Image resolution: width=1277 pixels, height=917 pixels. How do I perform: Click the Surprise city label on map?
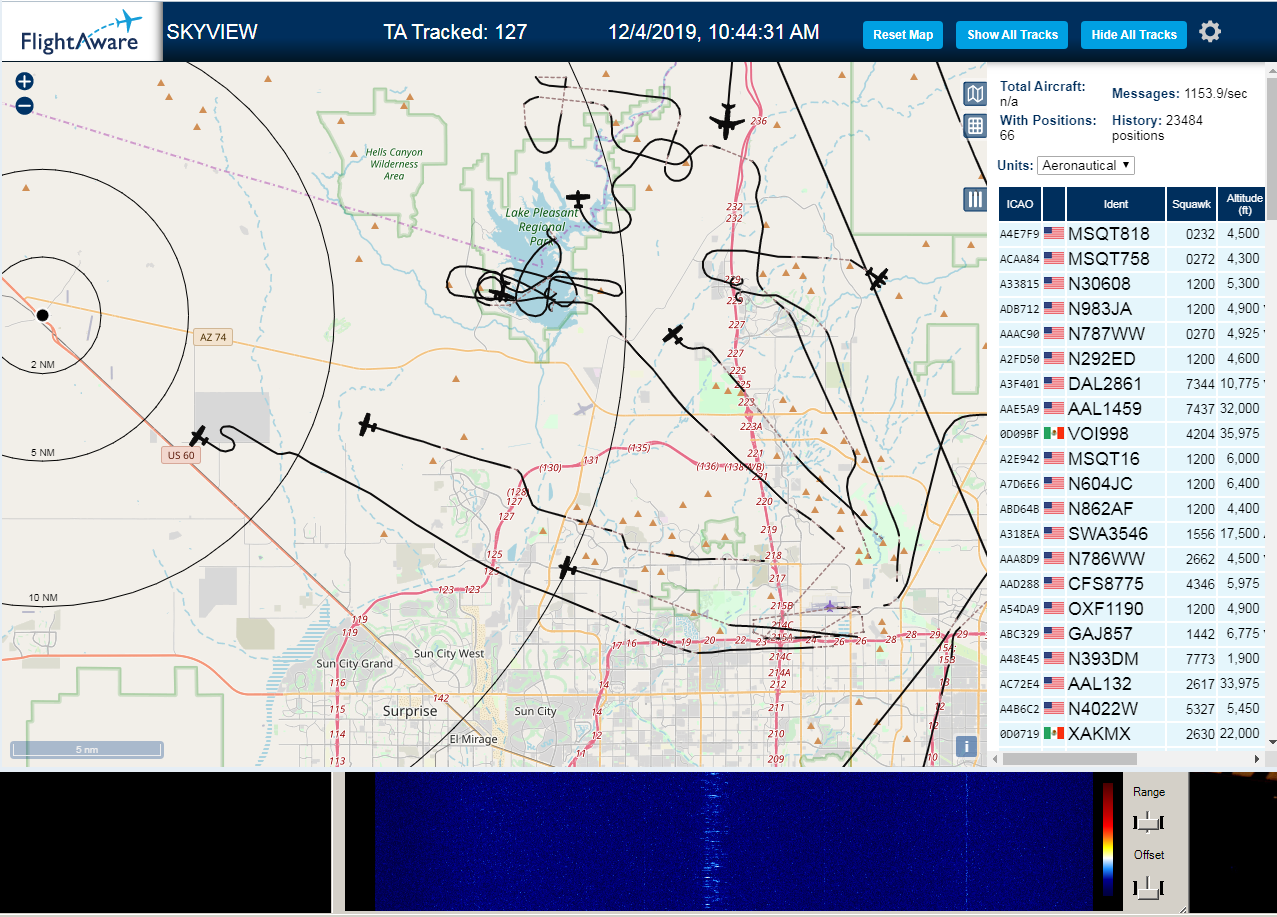[x=410, y=711]
